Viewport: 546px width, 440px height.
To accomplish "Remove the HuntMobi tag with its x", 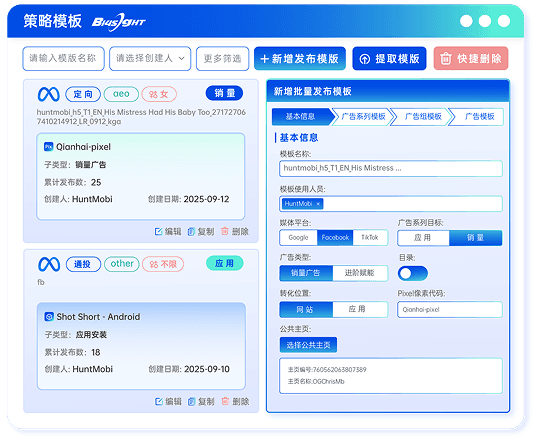I will (318, 204).
